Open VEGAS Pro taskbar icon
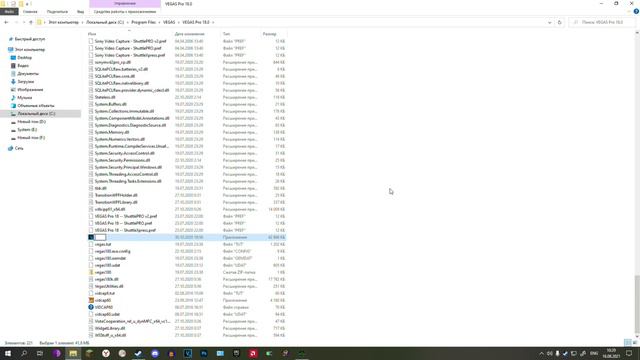This screenshot has width=640, height=360. point(188,353)
